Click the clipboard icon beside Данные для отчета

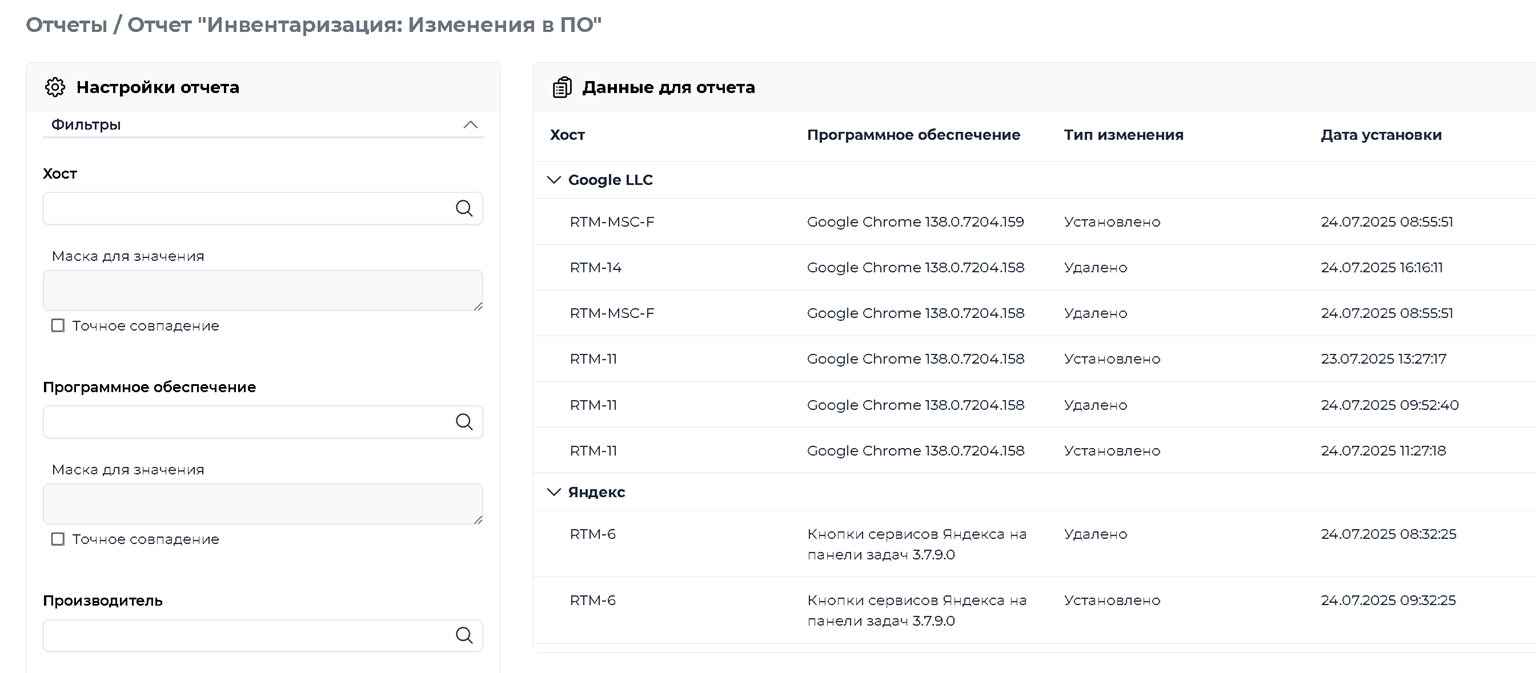(562, 87)
